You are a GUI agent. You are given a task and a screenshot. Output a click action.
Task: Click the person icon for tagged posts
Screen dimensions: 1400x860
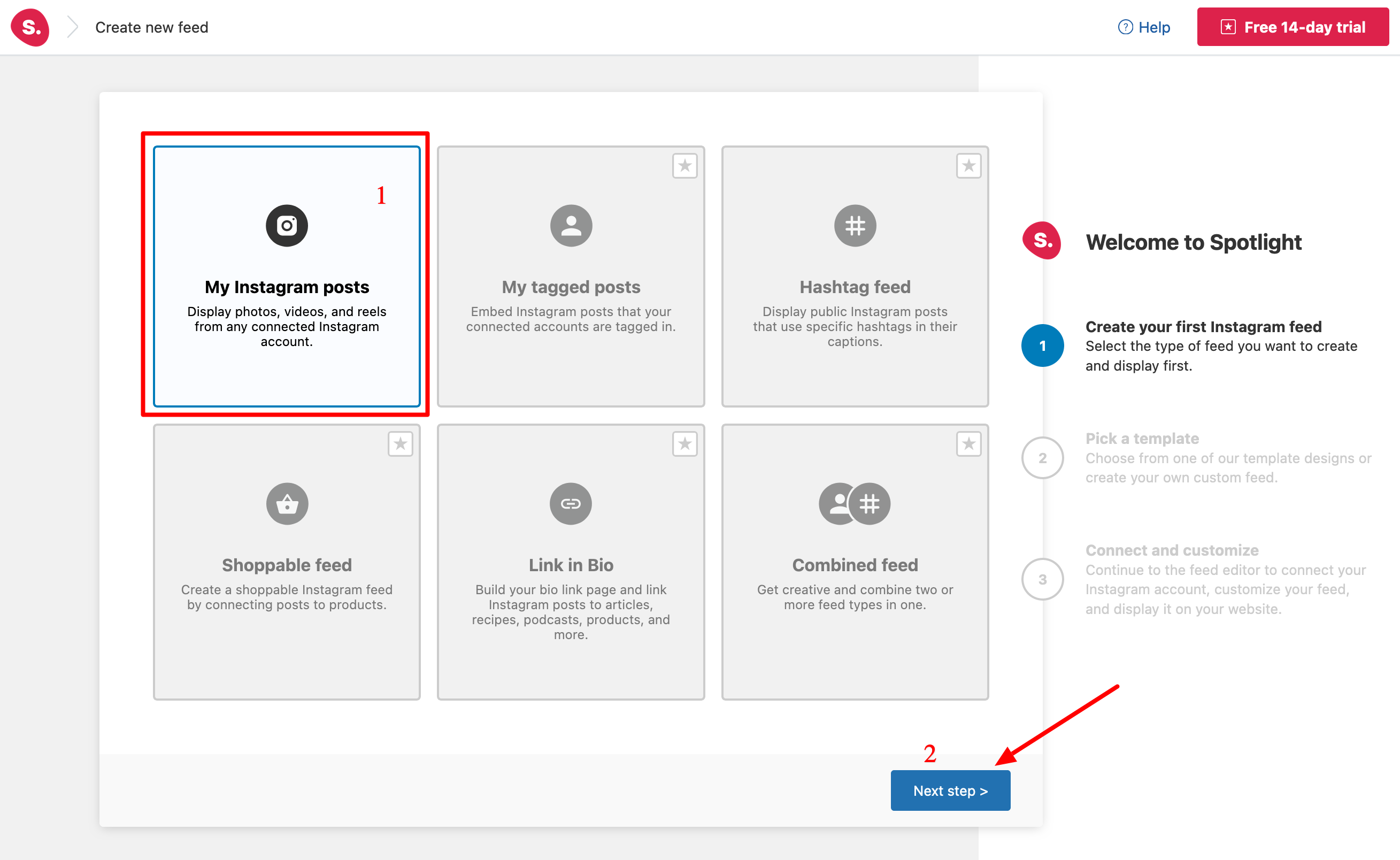(x=571, y=226)
